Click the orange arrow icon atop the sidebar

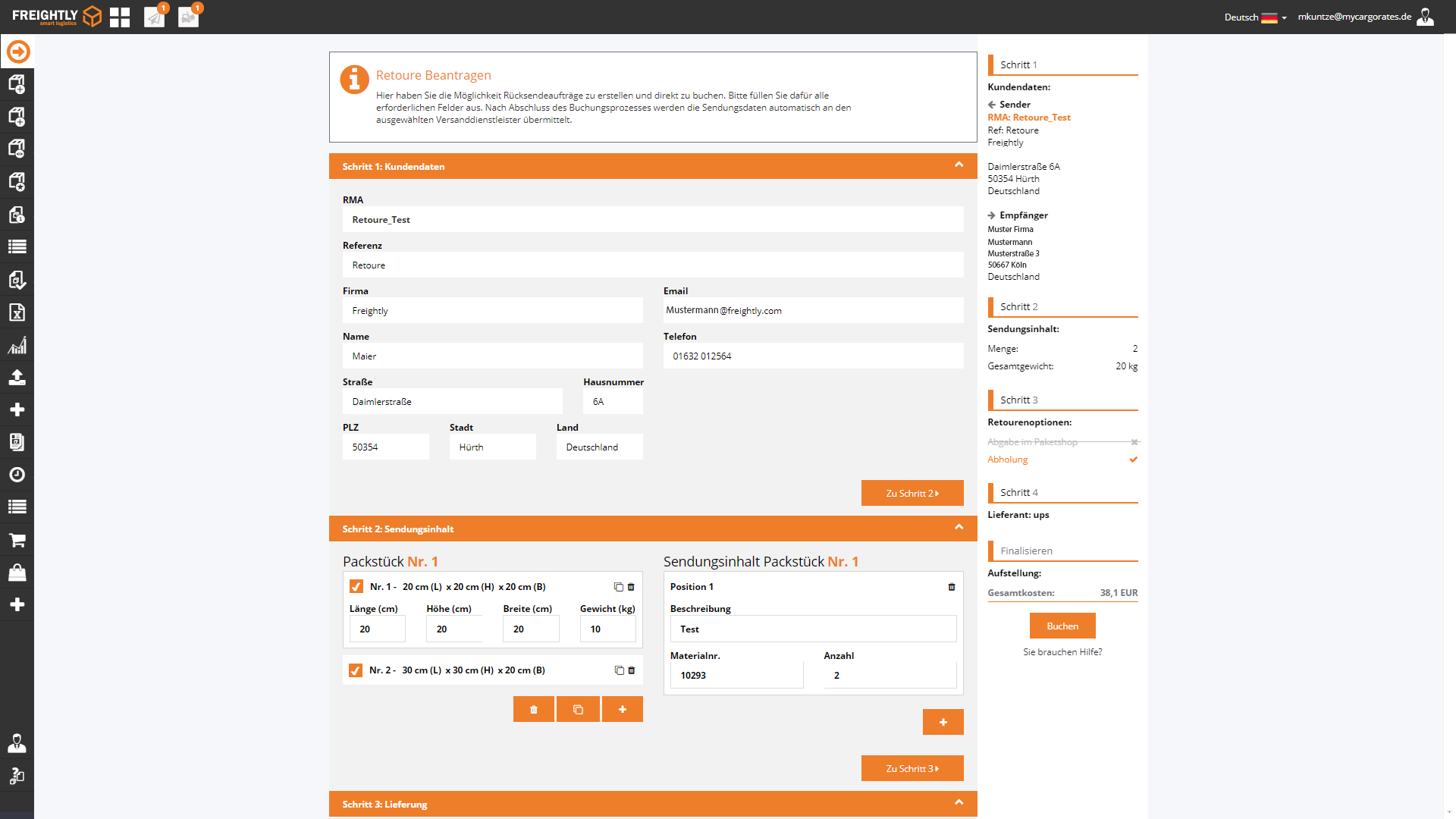[x=18, y=52]
